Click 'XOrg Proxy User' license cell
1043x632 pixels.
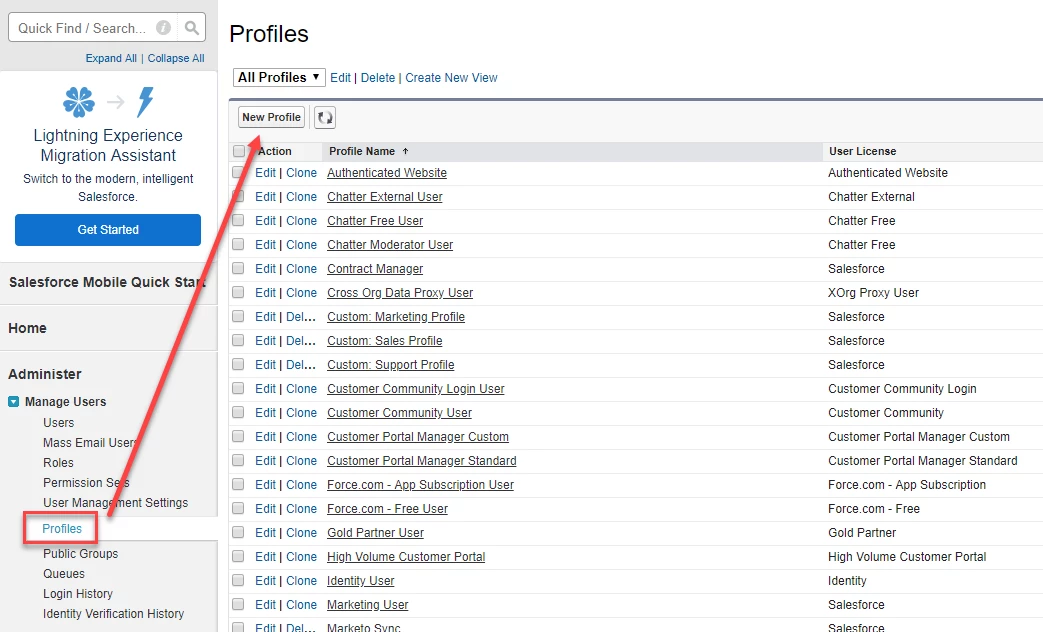(x=873, y=293)
